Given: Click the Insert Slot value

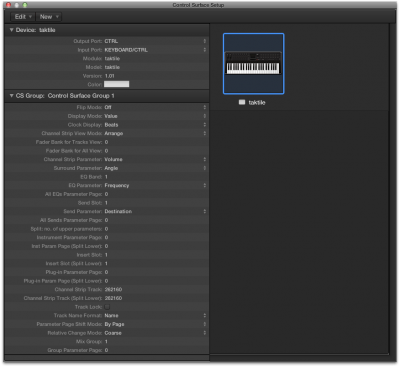Looking at the screenshot, I should pyautogui.click(x=106, y=255).
